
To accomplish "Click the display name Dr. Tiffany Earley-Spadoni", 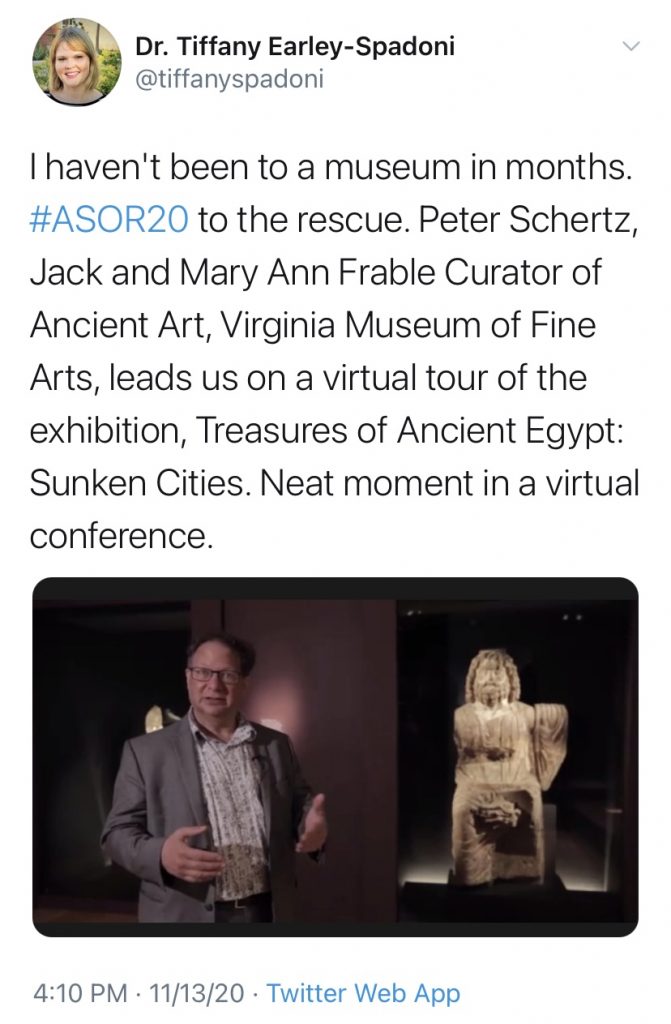I will tap(295, 46).
